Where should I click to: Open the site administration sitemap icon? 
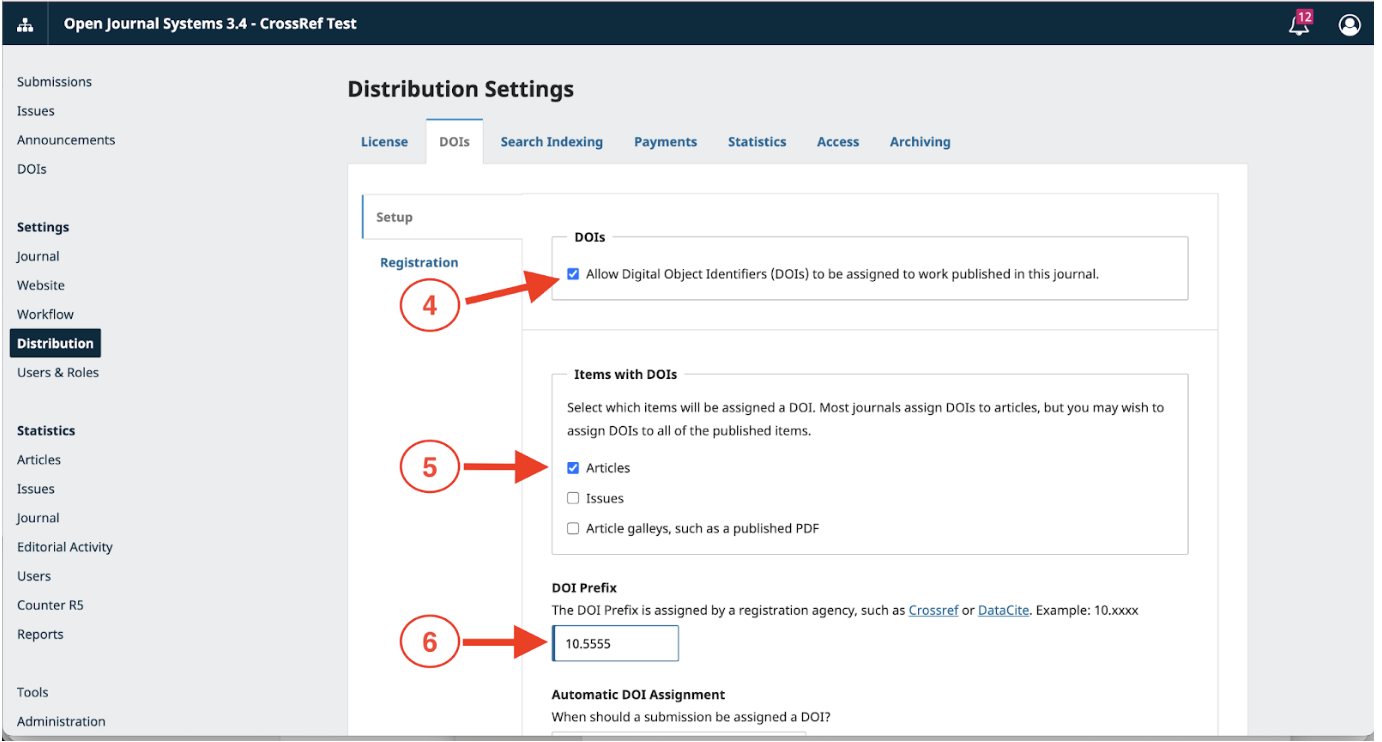coord(23,23)
